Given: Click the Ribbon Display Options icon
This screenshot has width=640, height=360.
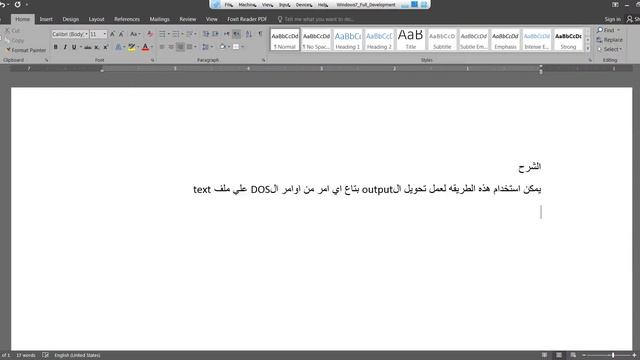Looking at the screenshot, I should click(x=615, y=4).
